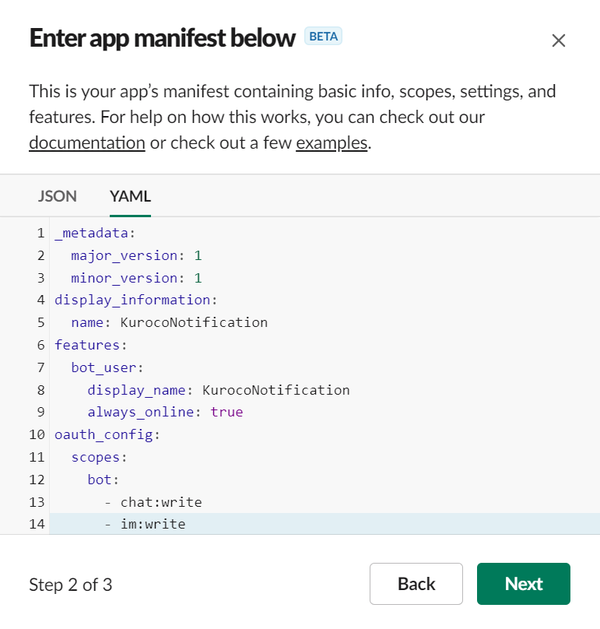Click the chat:write scope line
600x629 pixels.
coord(153,502)
